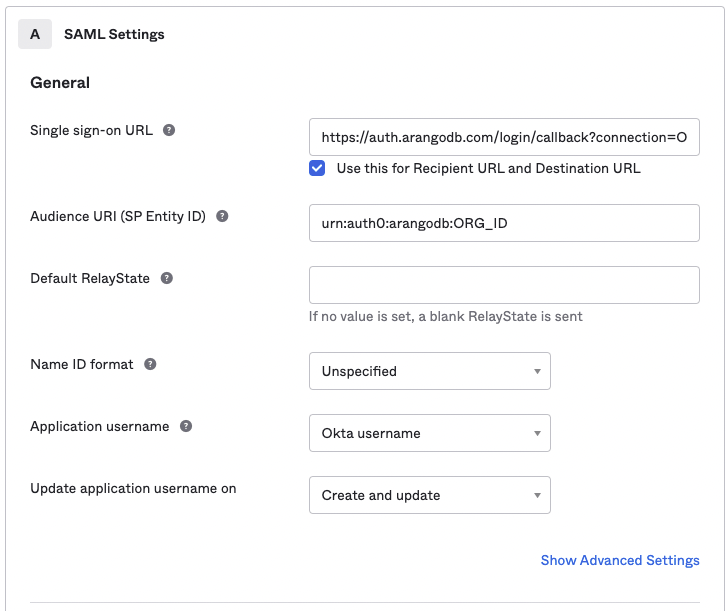Click the blank RelayState hint text
Viewport: 726px width, 611px height.
click(x=445, y=317)
